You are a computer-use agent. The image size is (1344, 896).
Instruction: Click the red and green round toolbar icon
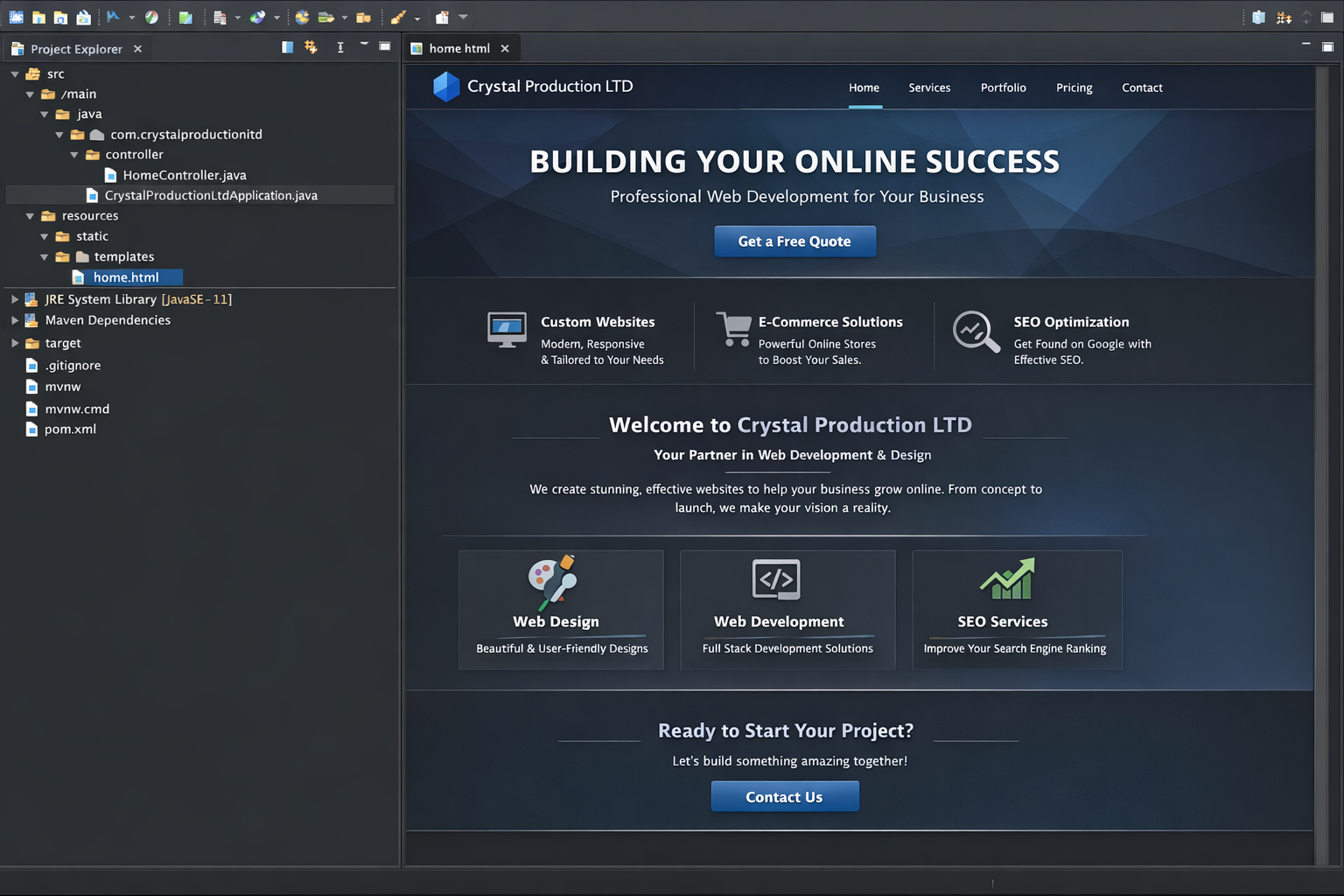(x=151, y=17)
